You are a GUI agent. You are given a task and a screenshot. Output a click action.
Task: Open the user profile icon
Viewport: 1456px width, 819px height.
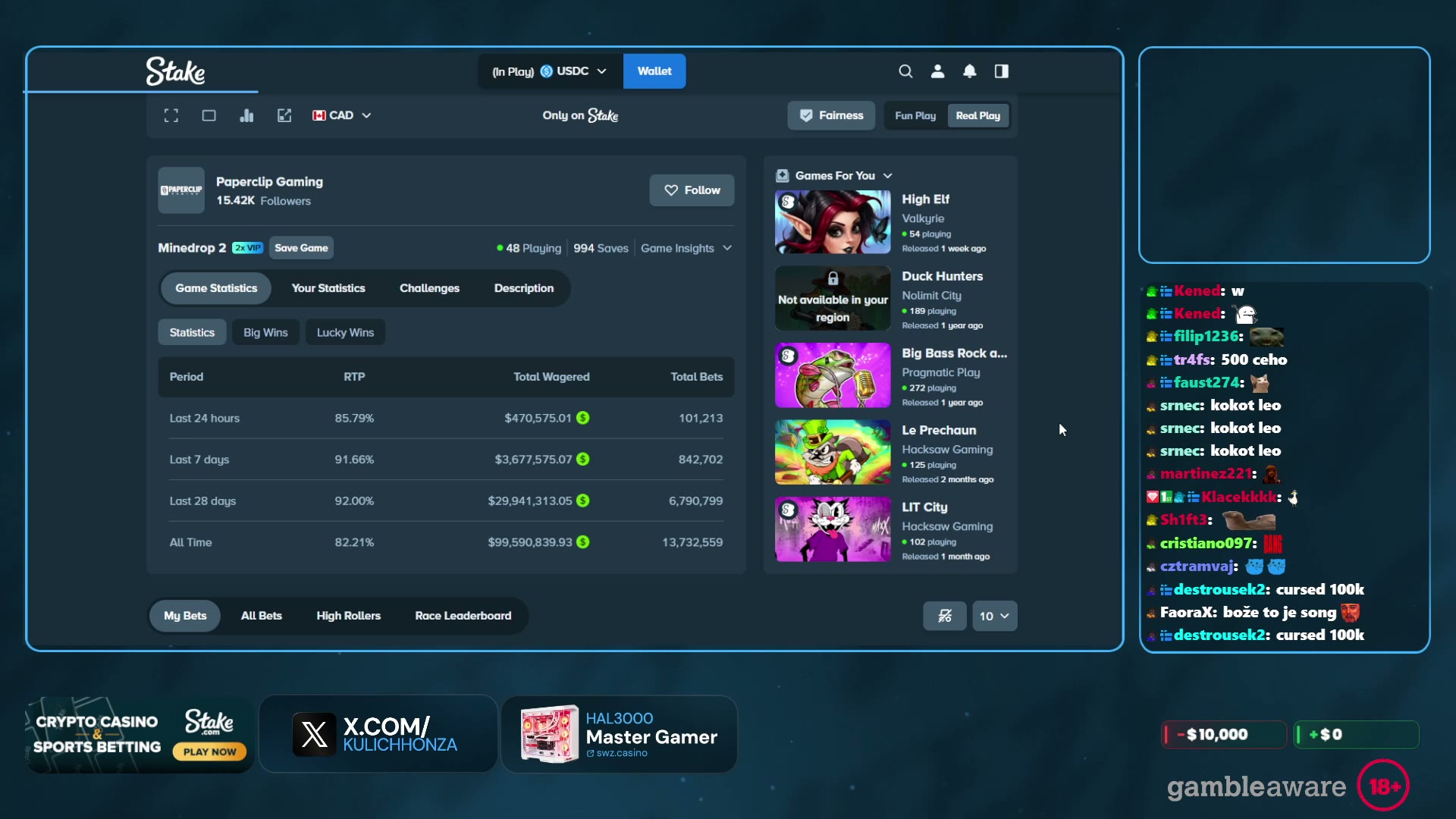(x=938, y=71)
